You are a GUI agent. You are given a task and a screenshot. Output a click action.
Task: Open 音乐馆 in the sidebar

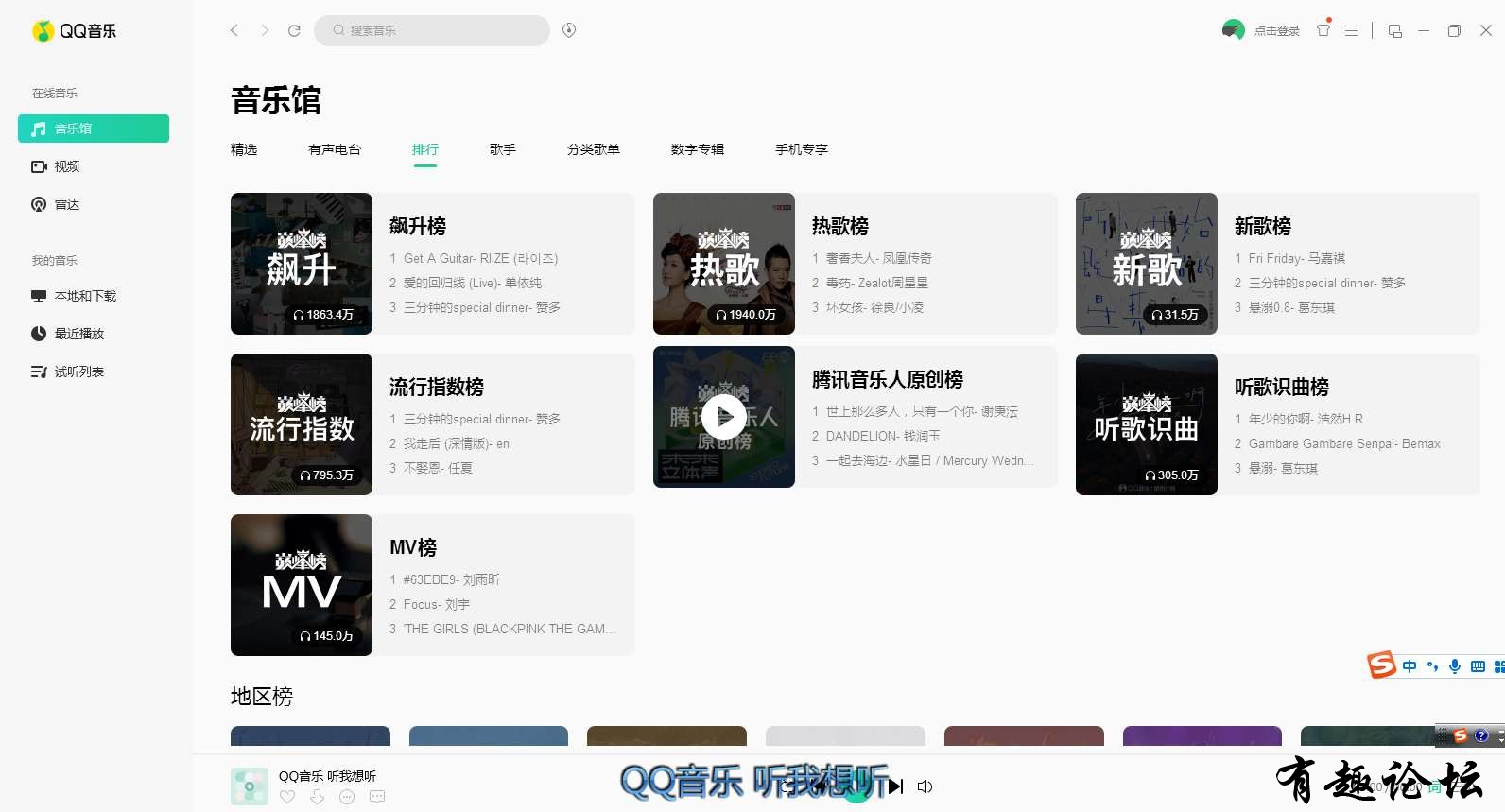tap(94, 129)
